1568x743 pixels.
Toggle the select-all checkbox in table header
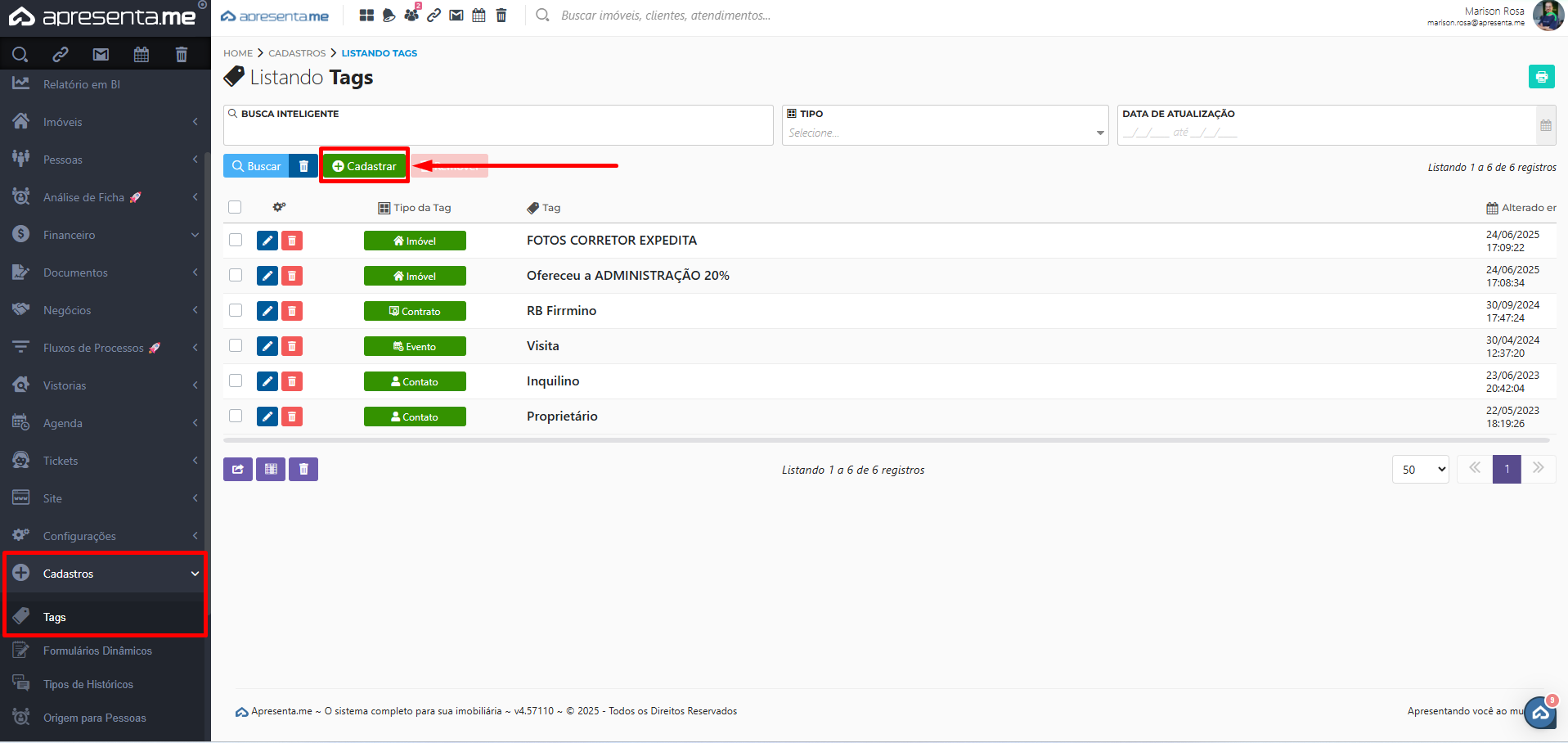click(235, 207)
